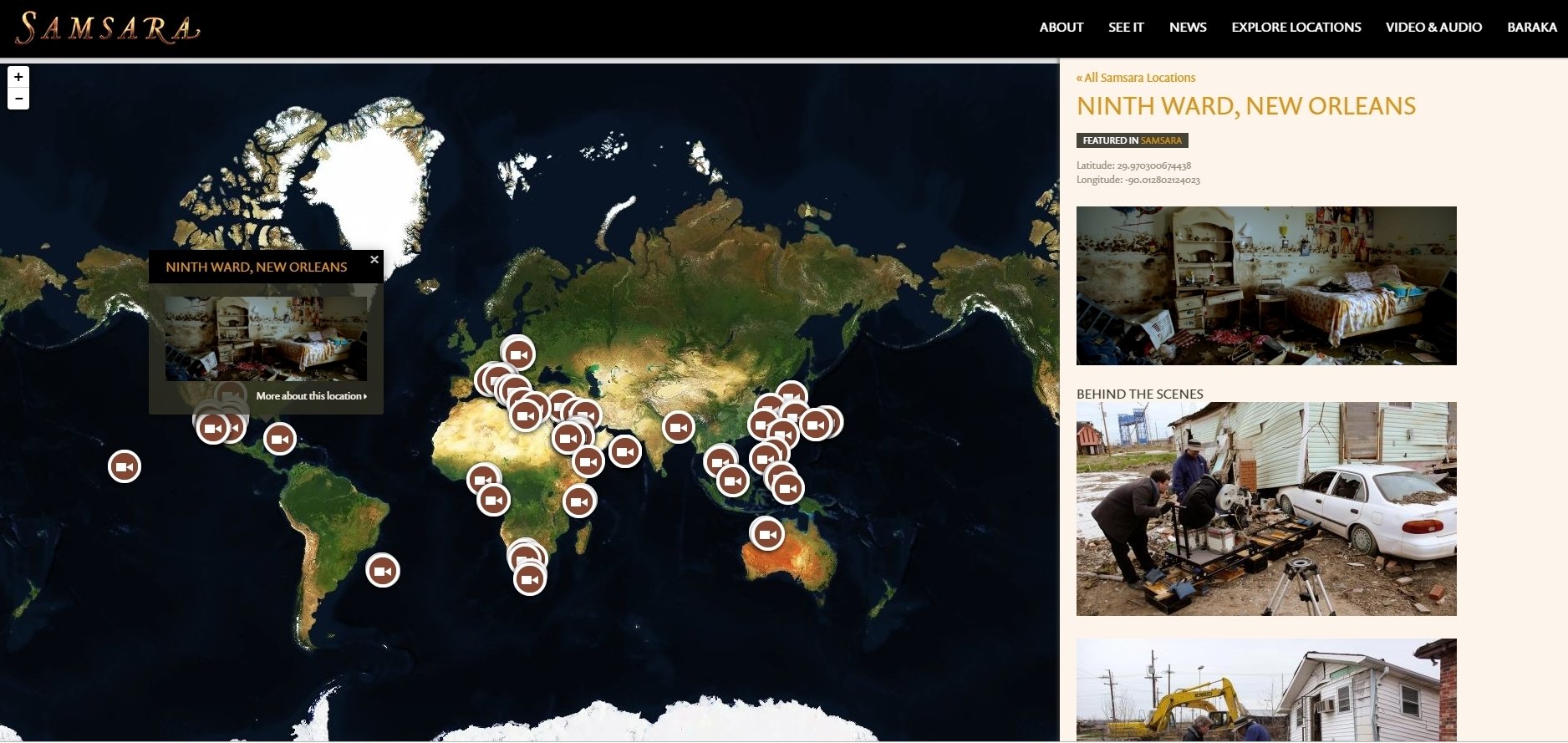Click the NINTH WARD, NEW ORLEANS popup title
Viewport: 1568px width, 743px height.
(x=256, y=267)
